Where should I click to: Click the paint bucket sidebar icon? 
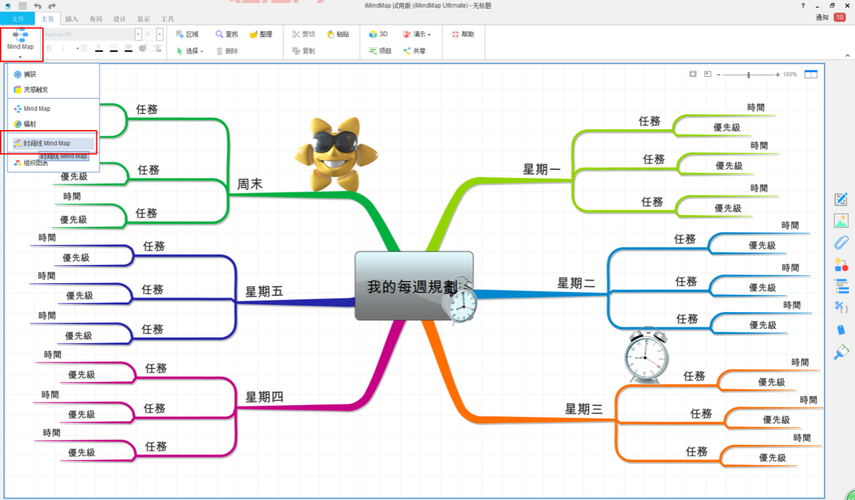pyautogui.click(x=841, y=352)
